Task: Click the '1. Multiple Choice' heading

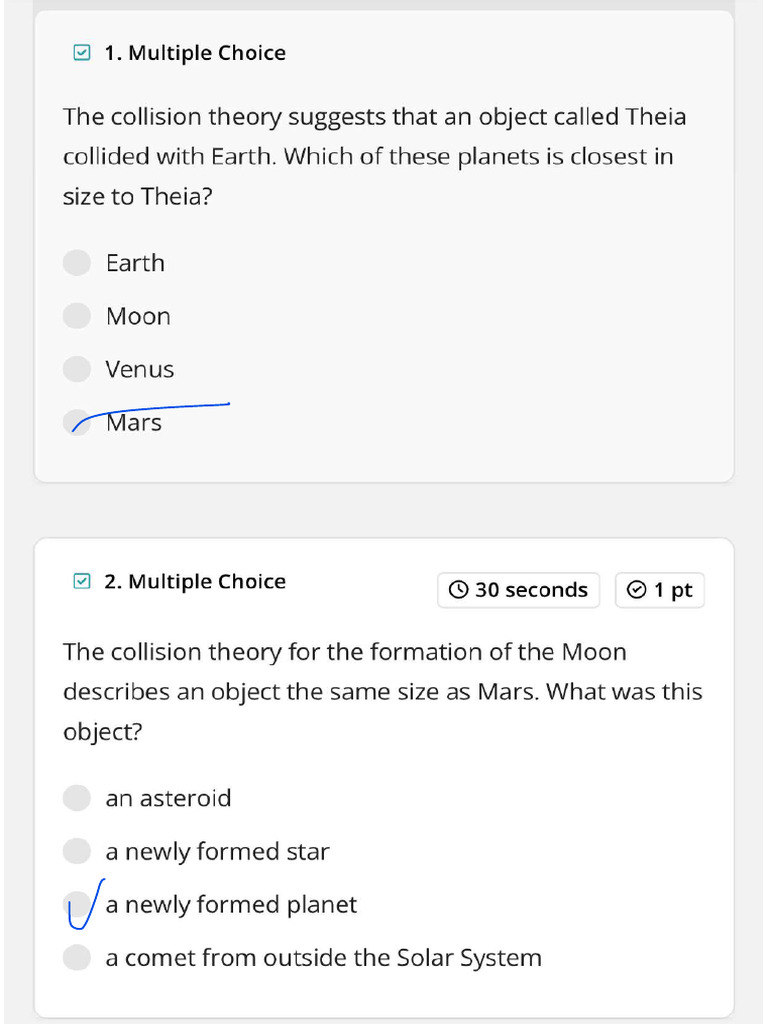Action: [195, 53]
